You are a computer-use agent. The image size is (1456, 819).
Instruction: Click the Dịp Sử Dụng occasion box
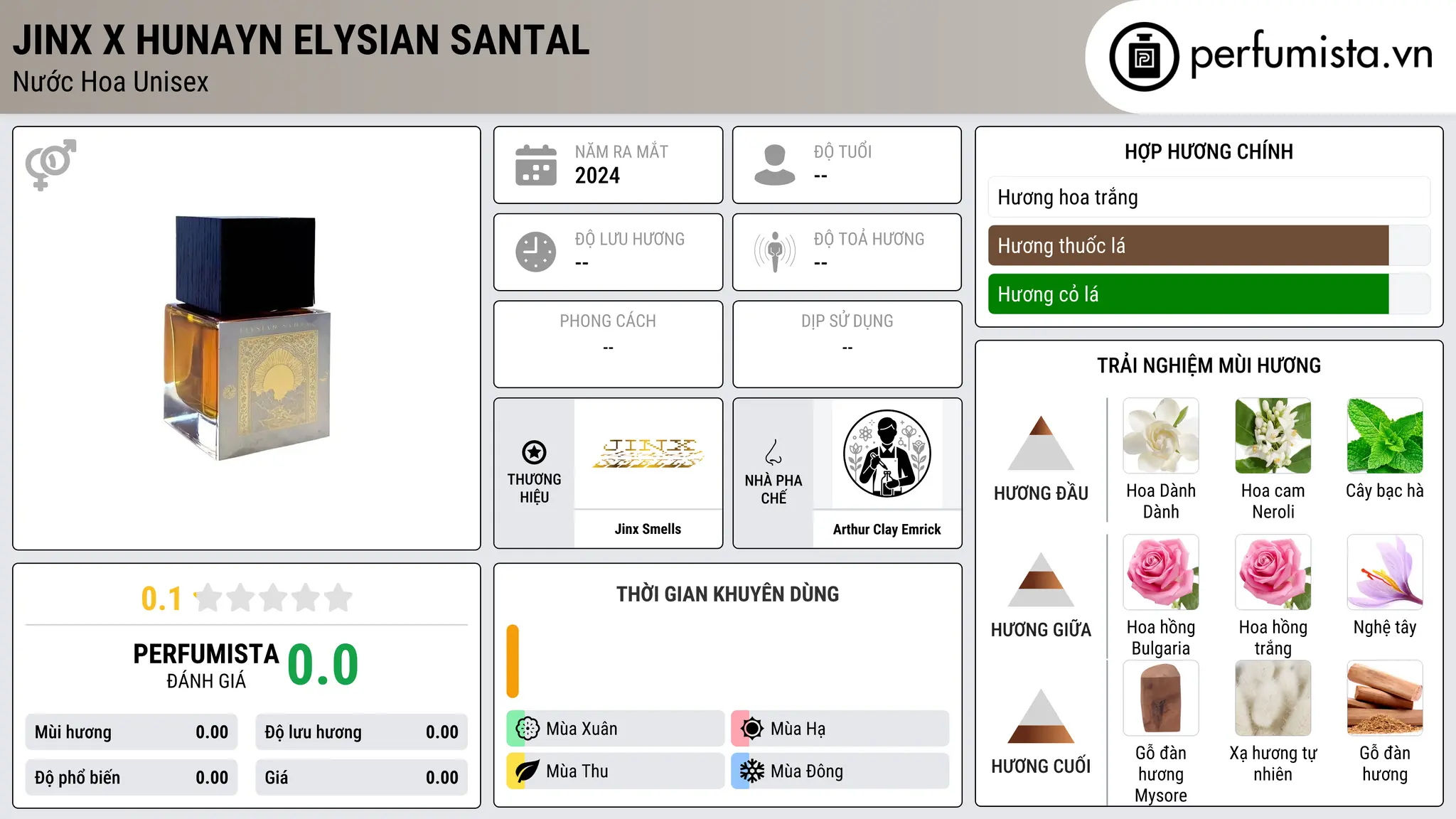click(x=847, y=344)
